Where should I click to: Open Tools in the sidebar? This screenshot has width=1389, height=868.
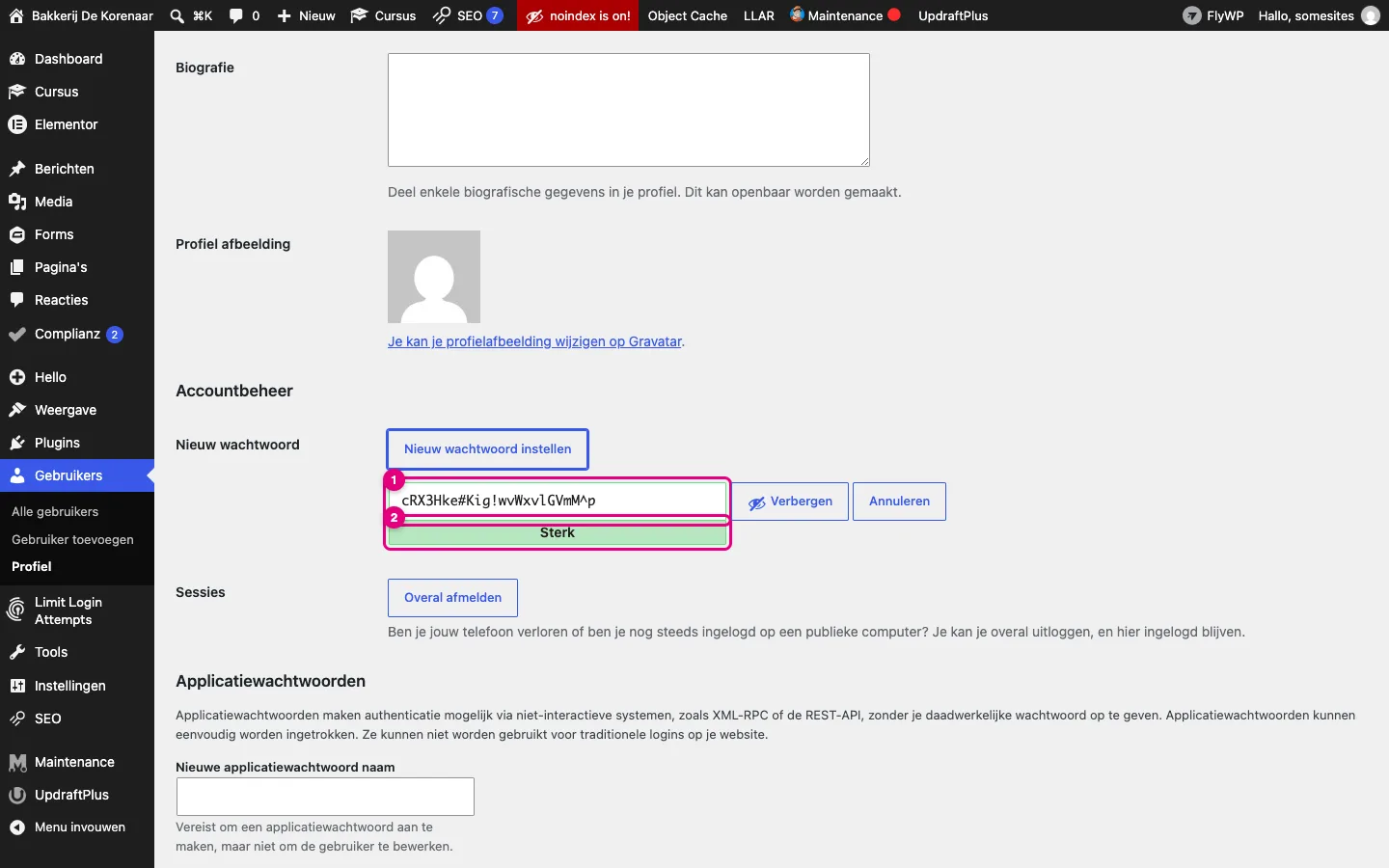click(x=77, y=652)
